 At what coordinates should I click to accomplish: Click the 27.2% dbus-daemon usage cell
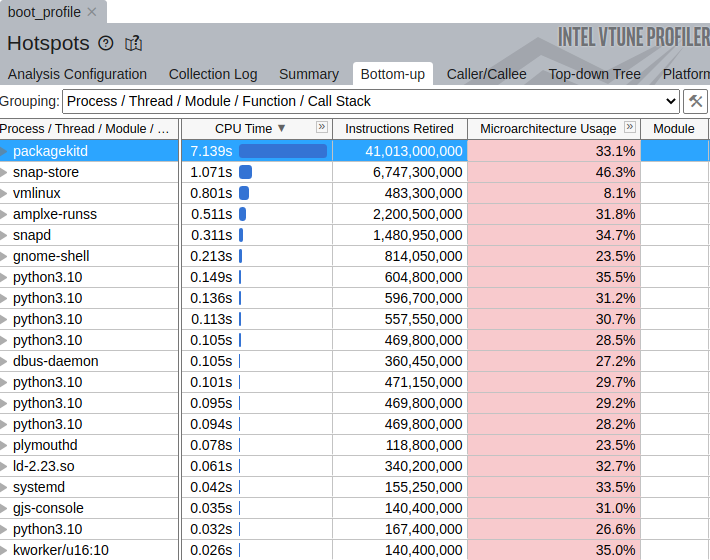tap(554, 361)
